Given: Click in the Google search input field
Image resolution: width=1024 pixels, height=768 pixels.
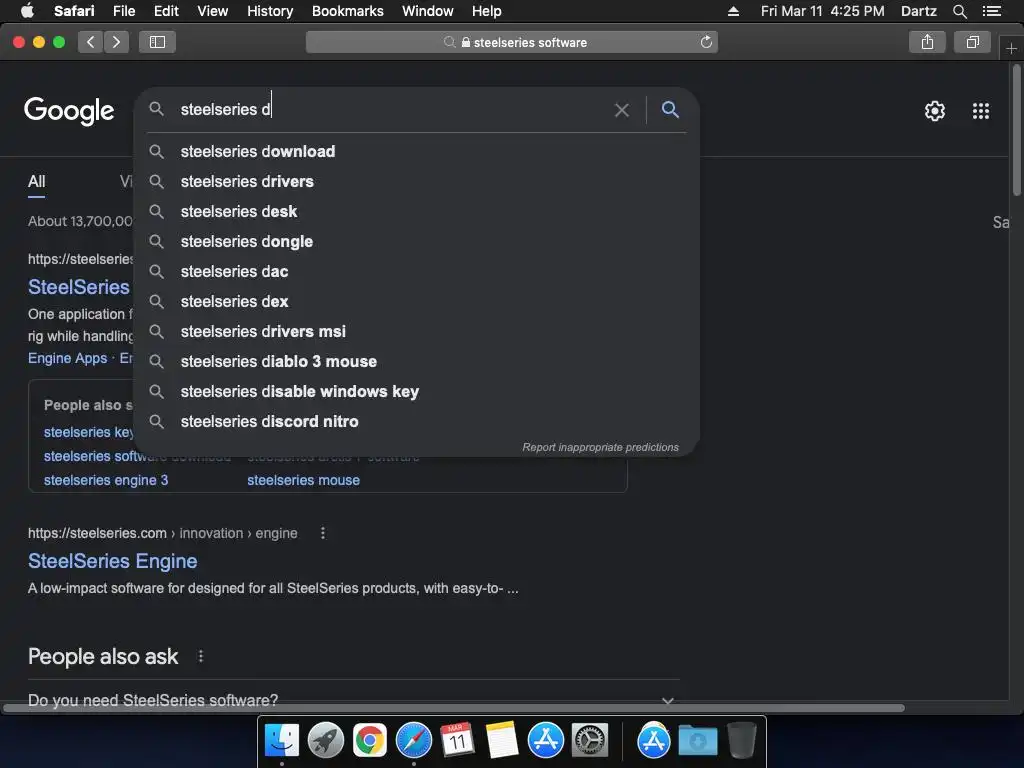Looking at the screenshot, I should coord(392,110).
